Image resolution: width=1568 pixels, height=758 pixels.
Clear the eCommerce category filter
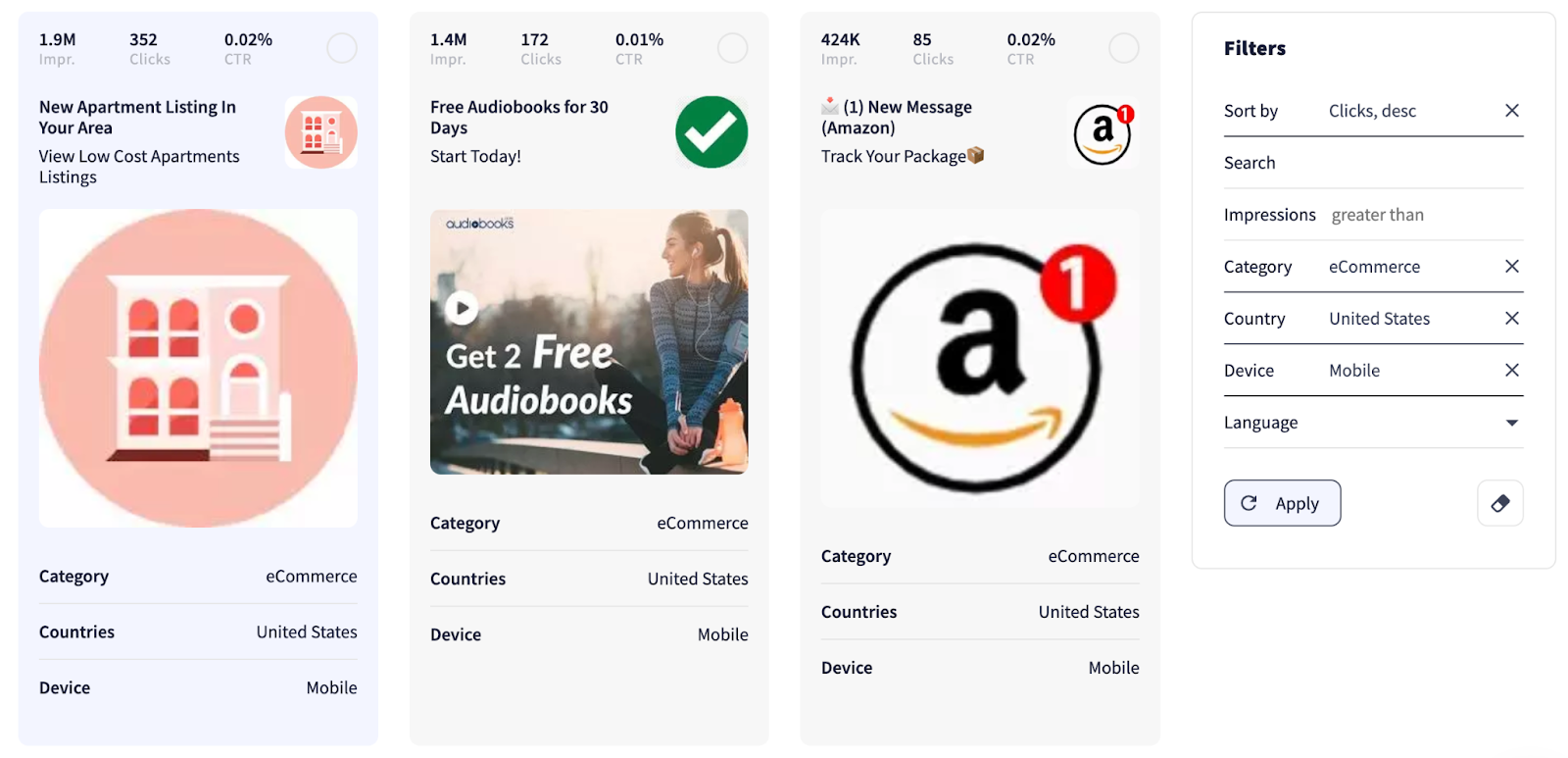1512,267
